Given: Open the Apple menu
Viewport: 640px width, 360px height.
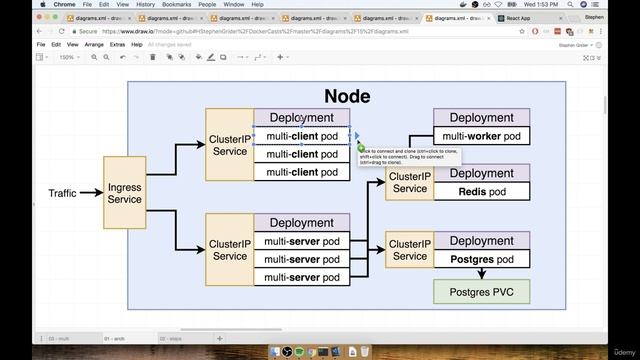Looking at the screenshot, I should tap(43, 4).
